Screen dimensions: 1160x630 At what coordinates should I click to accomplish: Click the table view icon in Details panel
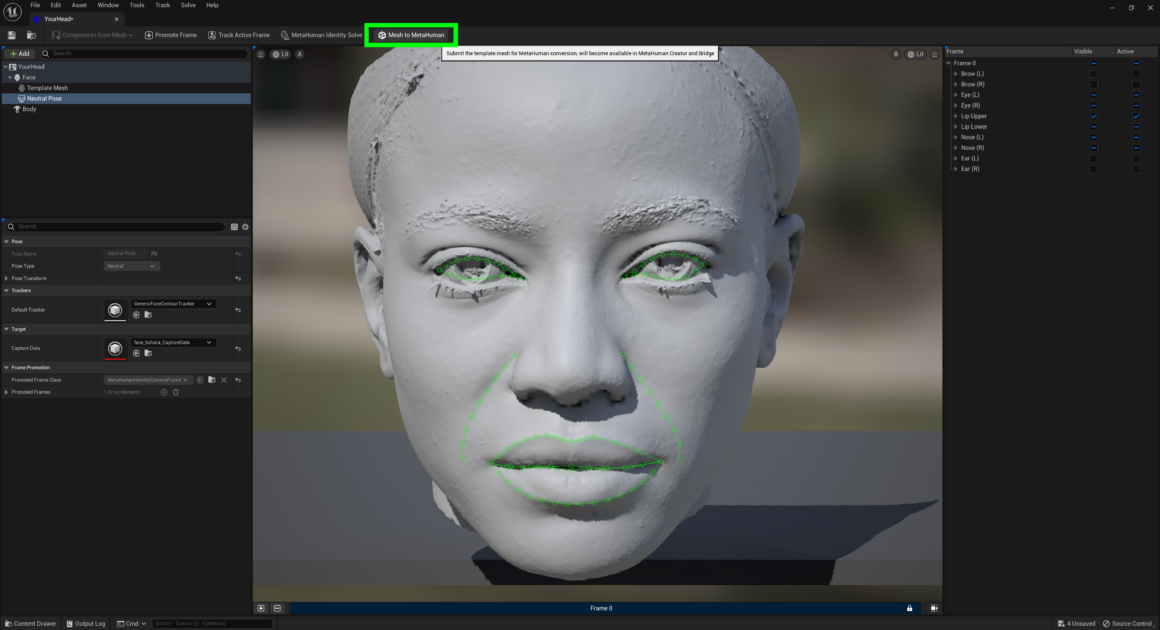tap(234, 227)
